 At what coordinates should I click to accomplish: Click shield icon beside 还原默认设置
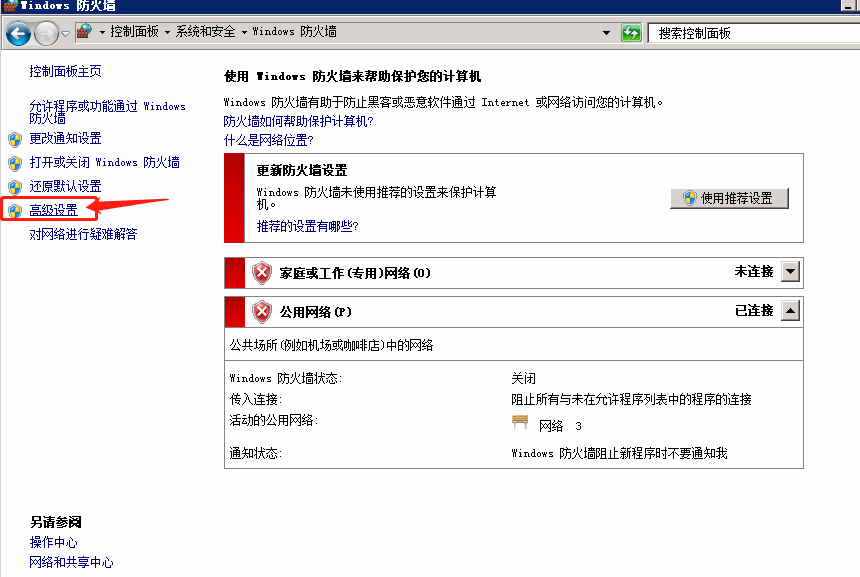15,188
